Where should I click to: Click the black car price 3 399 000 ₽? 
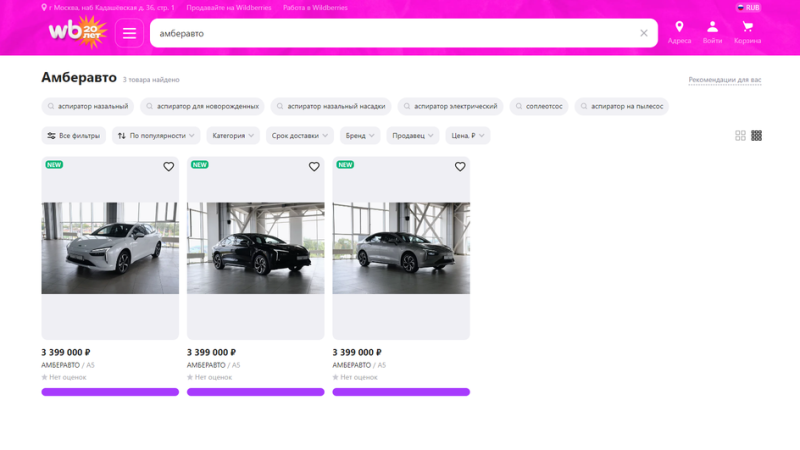click(x=211, y=353)
